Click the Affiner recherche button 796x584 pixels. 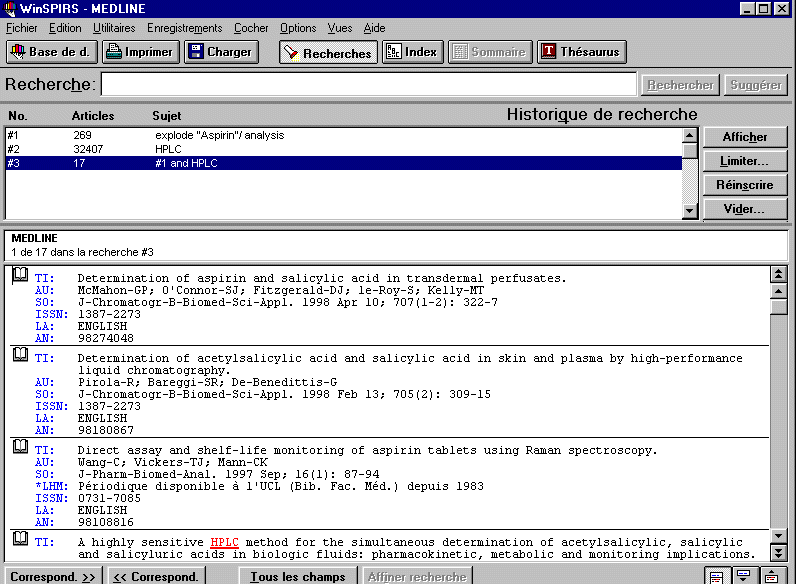click(417, 576)
